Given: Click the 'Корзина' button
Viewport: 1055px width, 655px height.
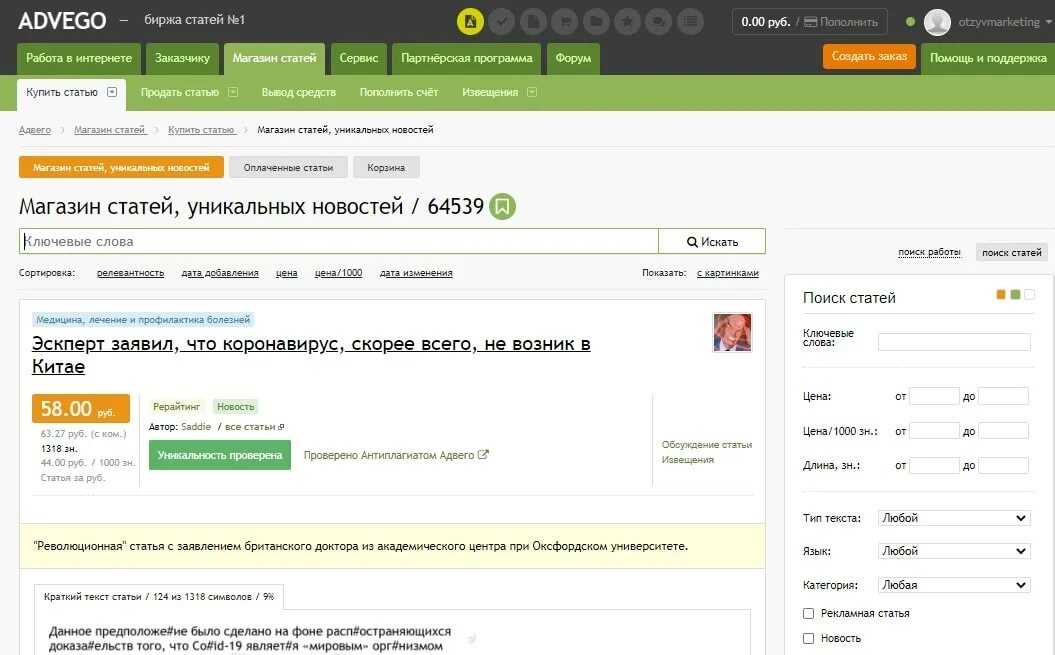Looking at the screenshot, I should click(386, 168).
